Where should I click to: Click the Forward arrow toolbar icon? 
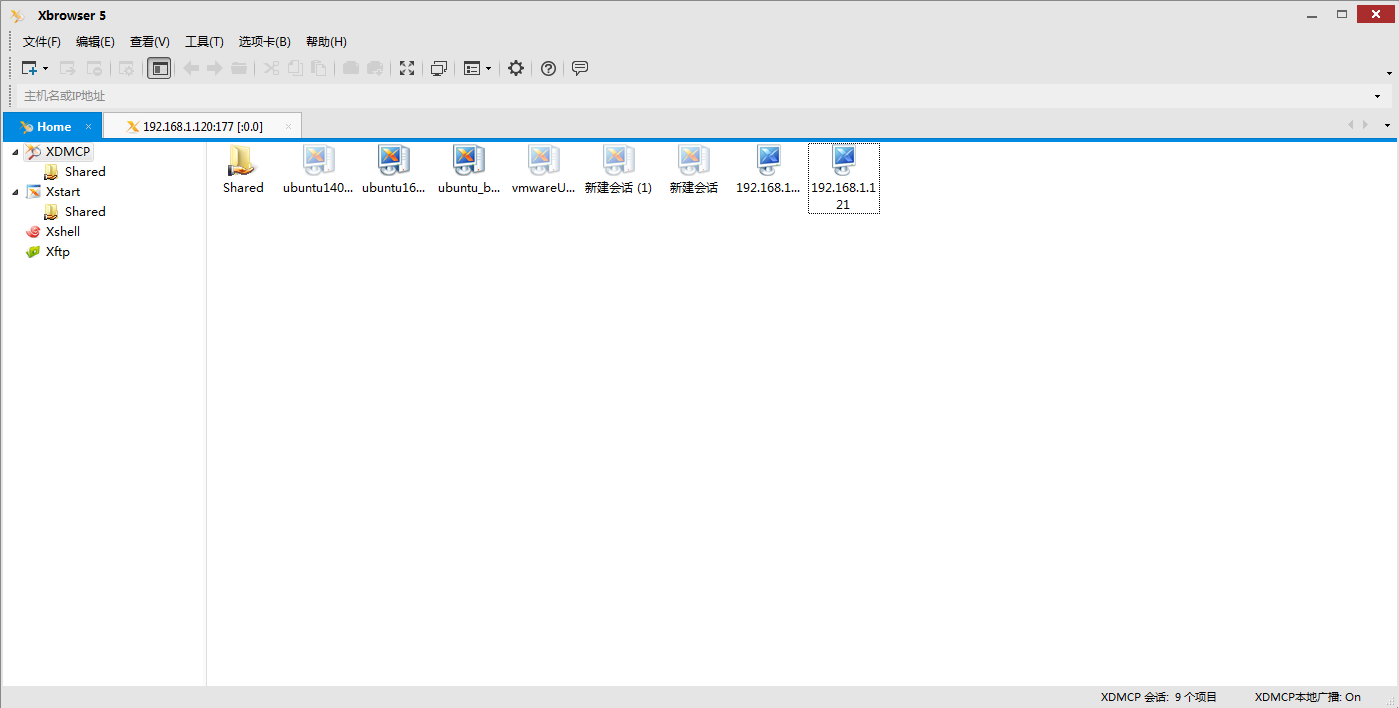tap(214, 68)
